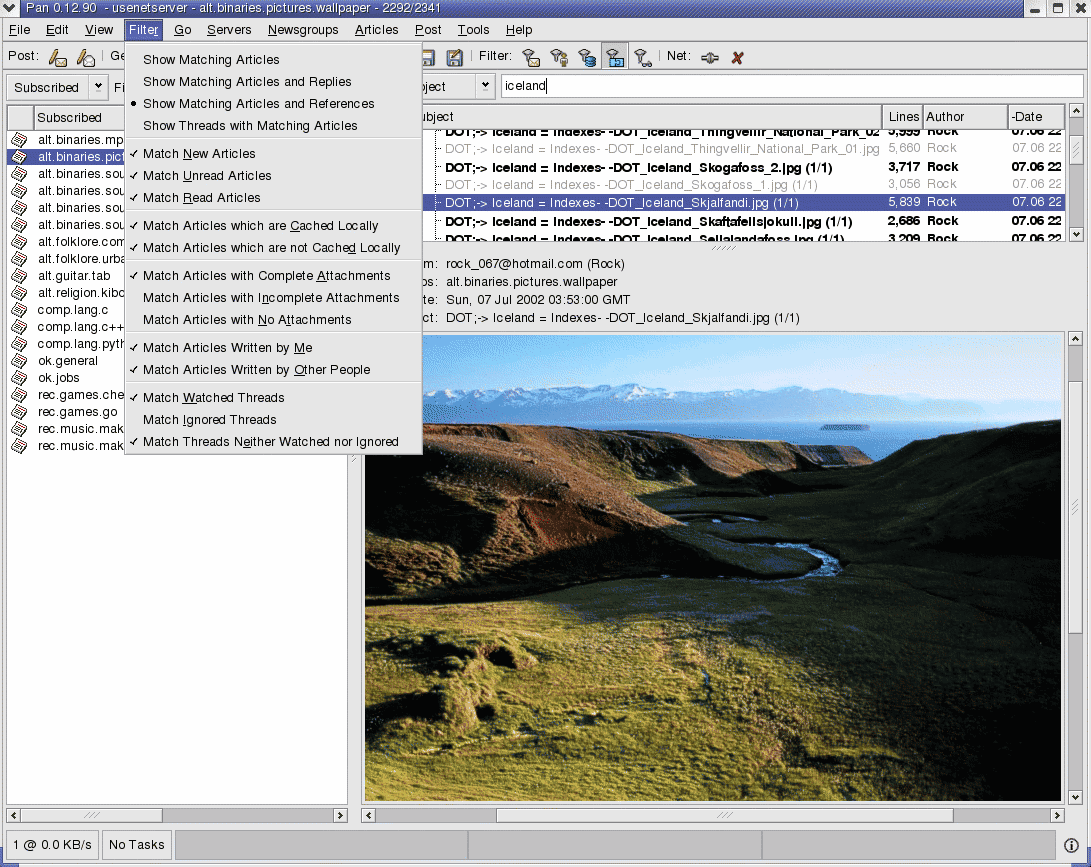Toggle Match New Articles
This screenshot has height=867, width=1091.
(x=273, y=154)
